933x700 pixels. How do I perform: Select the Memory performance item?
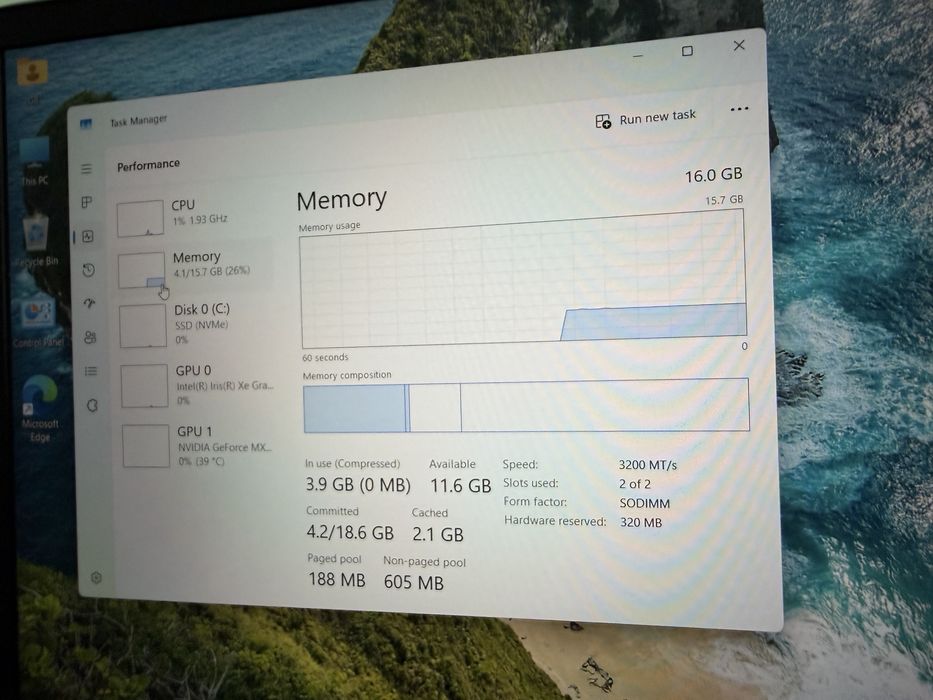(195, 269)
